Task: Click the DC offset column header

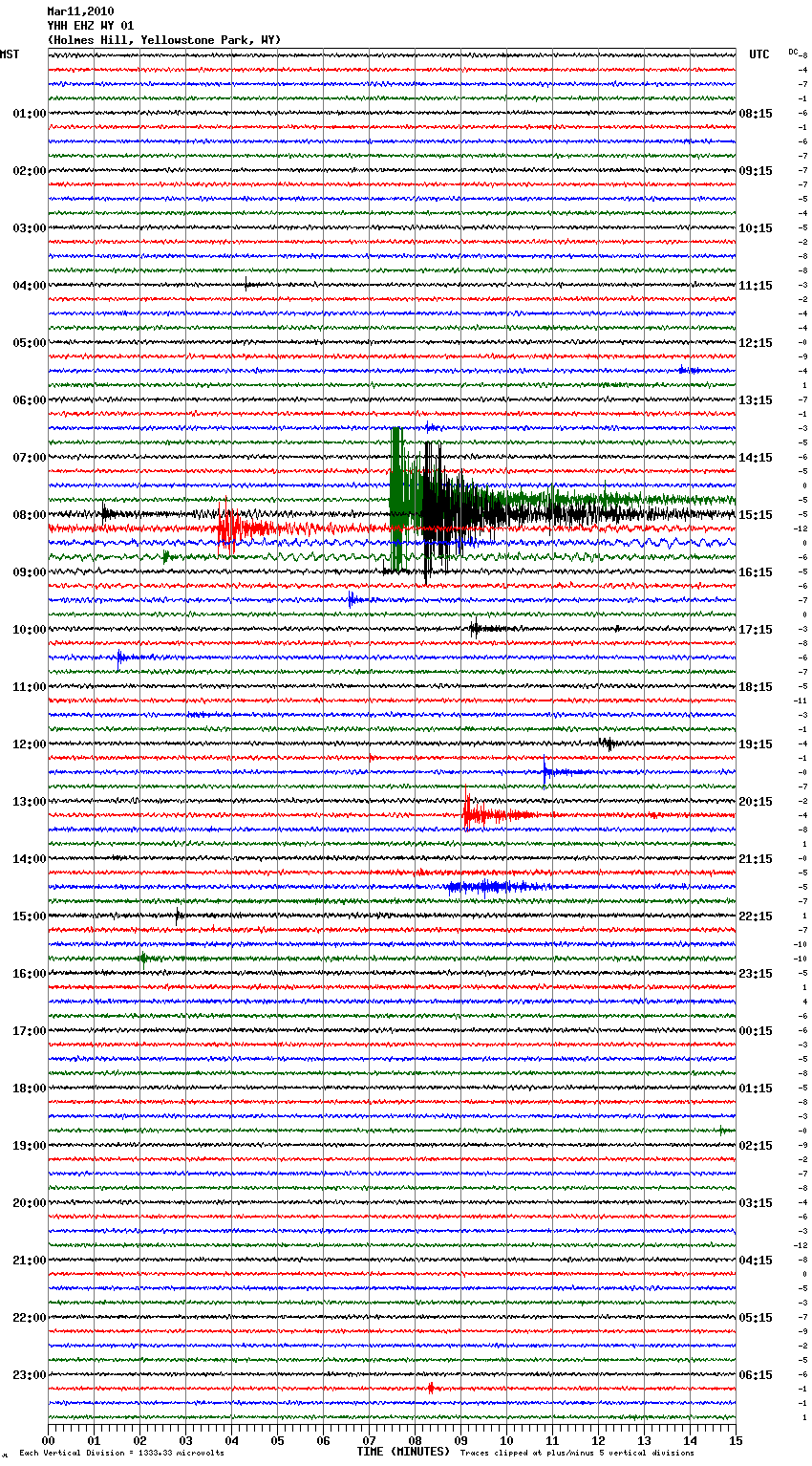Action: (x=792, y=52)
